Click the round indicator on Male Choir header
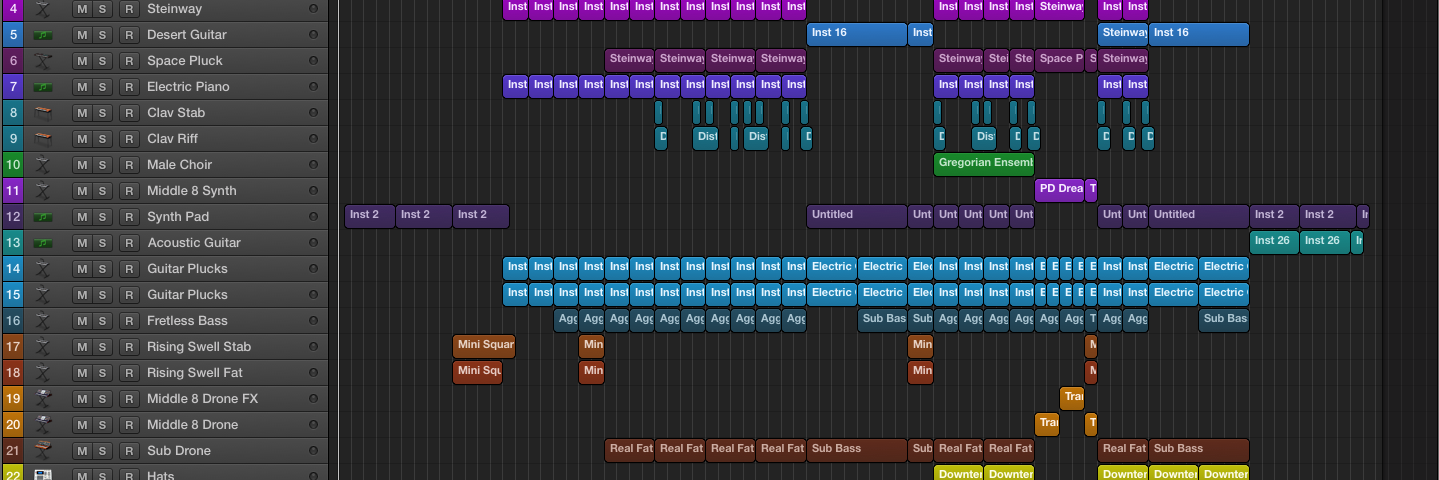This screenshot has width=1439, height=480. 313,164
